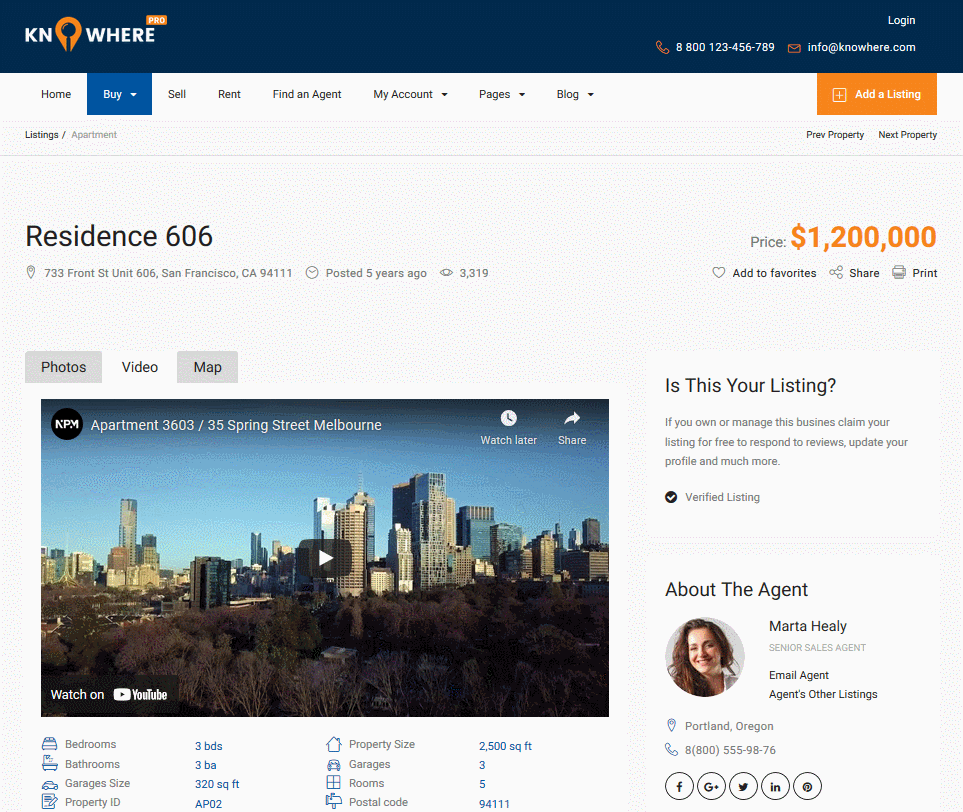This screenshot has width=963, height=812.
Task: Click Add a Listing button
Action: 876,94
